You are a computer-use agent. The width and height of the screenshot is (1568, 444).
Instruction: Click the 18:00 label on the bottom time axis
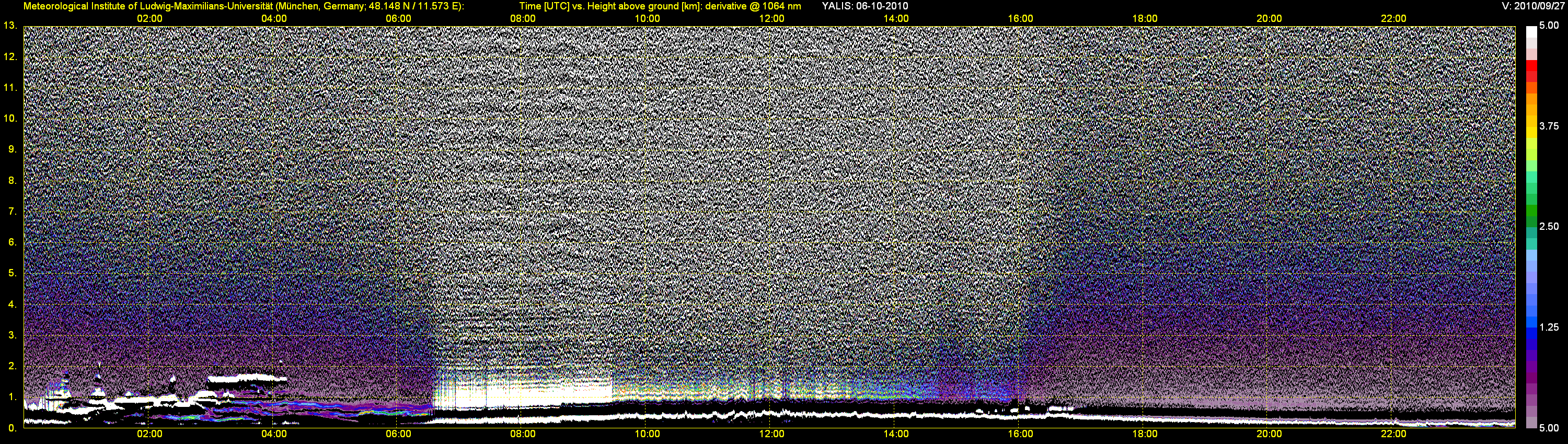click(x=1144, y=434)
